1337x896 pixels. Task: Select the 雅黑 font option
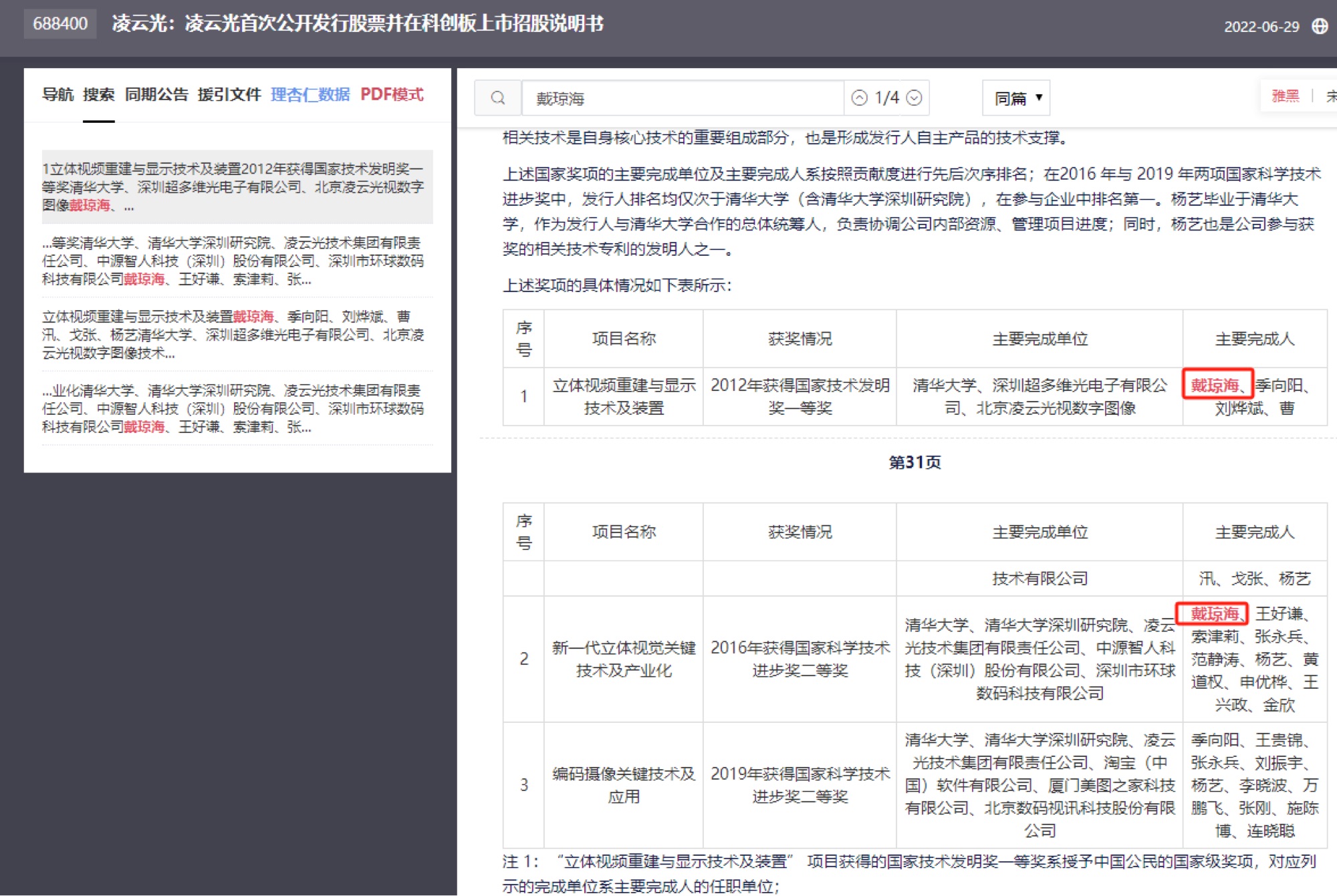point(1285,96)
